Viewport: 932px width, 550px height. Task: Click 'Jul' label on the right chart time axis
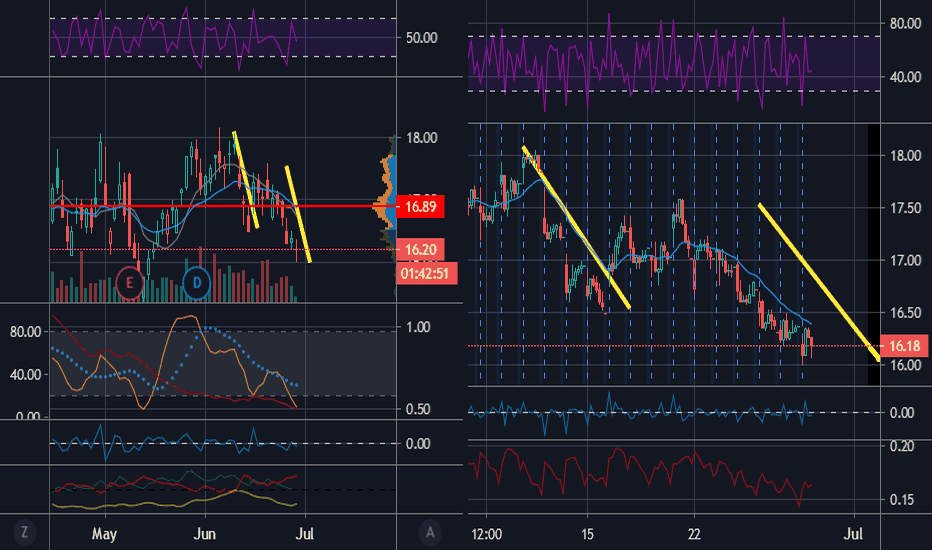pos(853,533)
